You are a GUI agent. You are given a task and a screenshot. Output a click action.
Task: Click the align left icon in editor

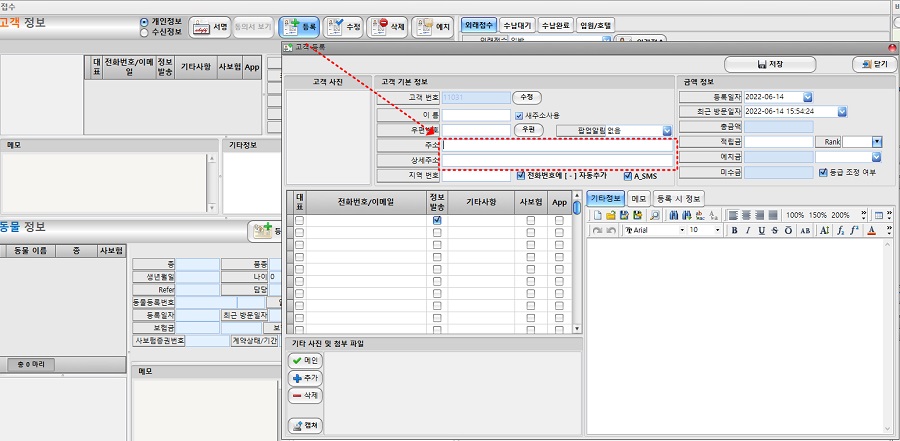pyautogui.click(x=733, y=215)
